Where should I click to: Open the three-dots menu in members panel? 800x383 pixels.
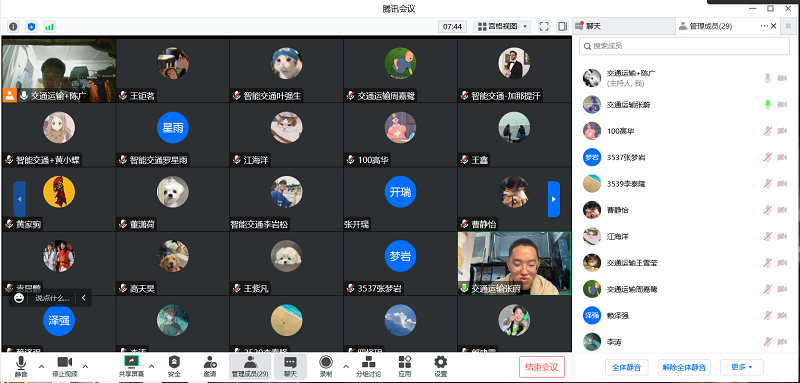point(764,26)
